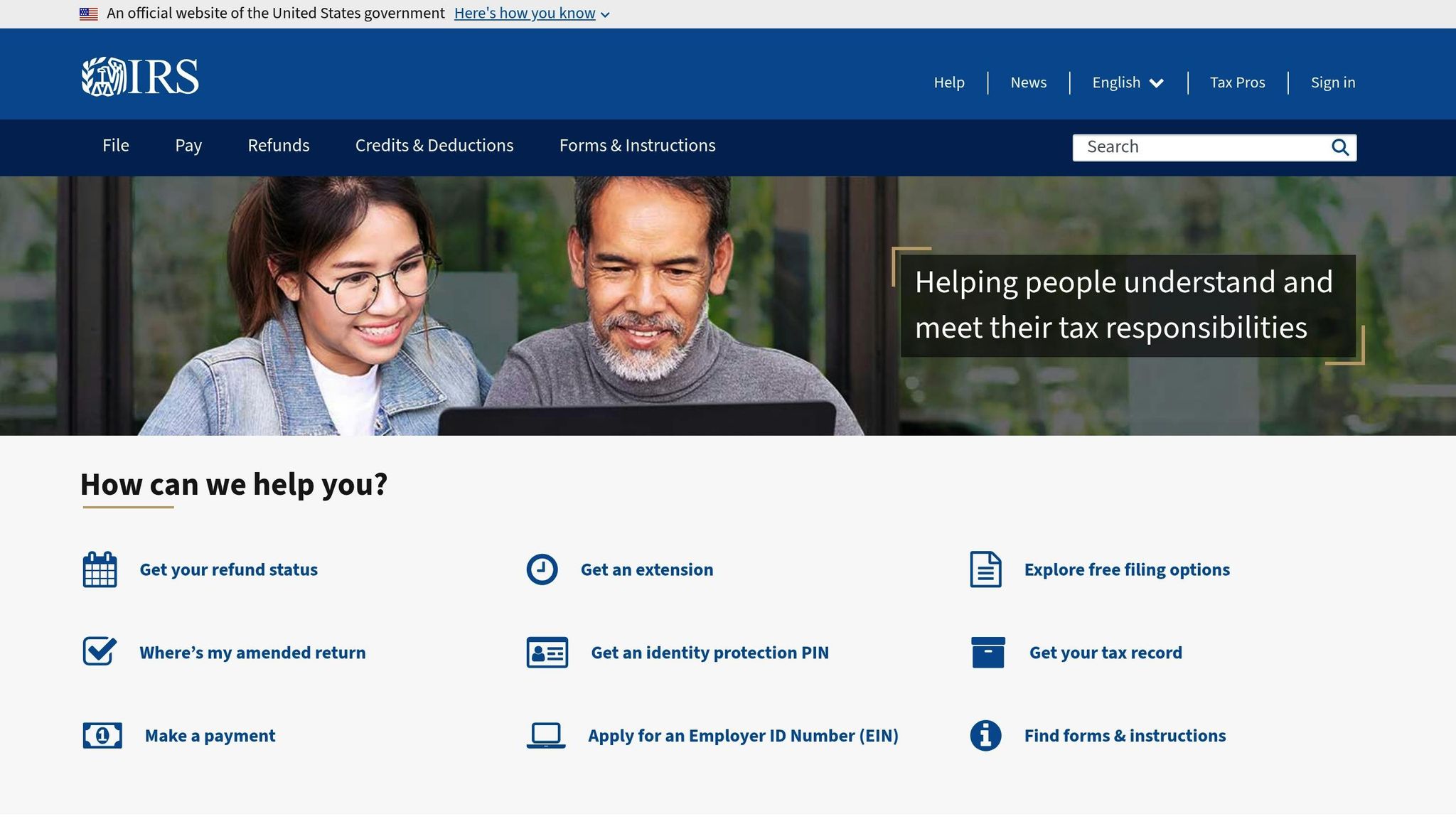Open the Credits & Deductions menu

[434, 146]
